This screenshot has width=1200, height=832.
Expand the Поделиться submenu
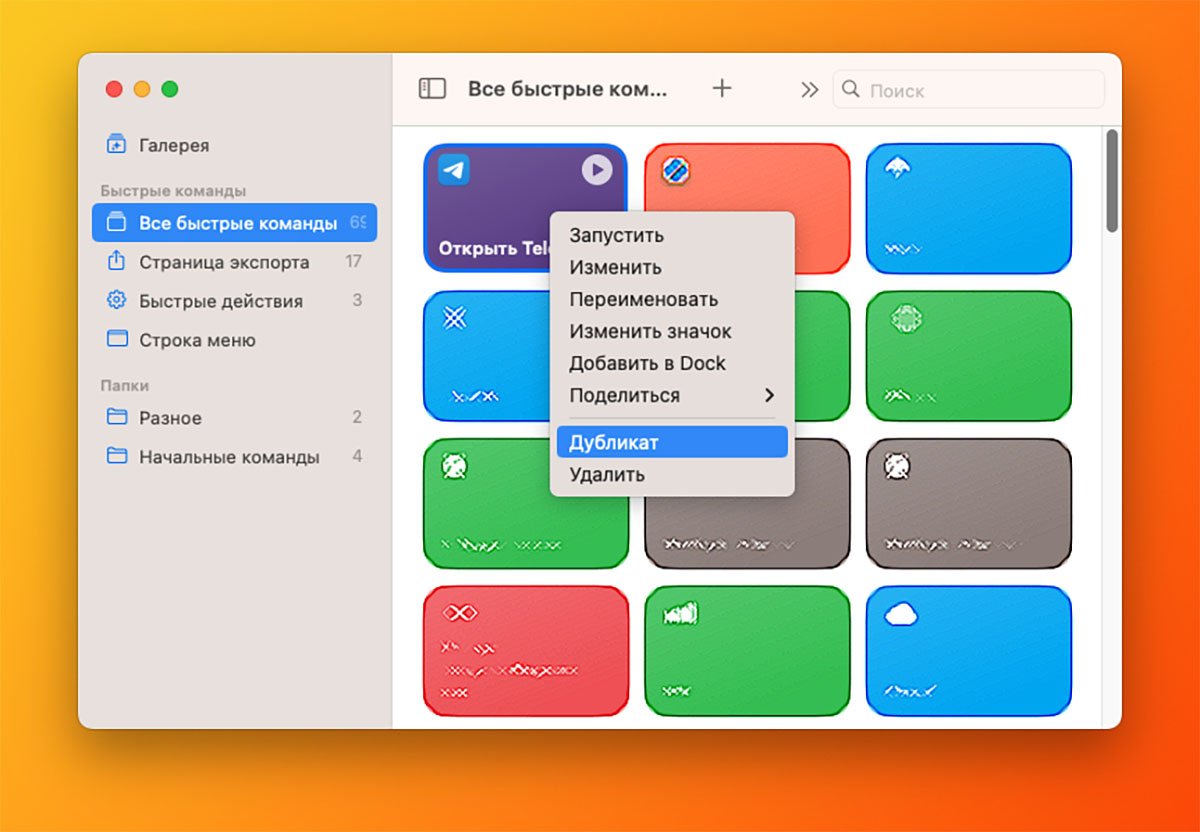672,395
